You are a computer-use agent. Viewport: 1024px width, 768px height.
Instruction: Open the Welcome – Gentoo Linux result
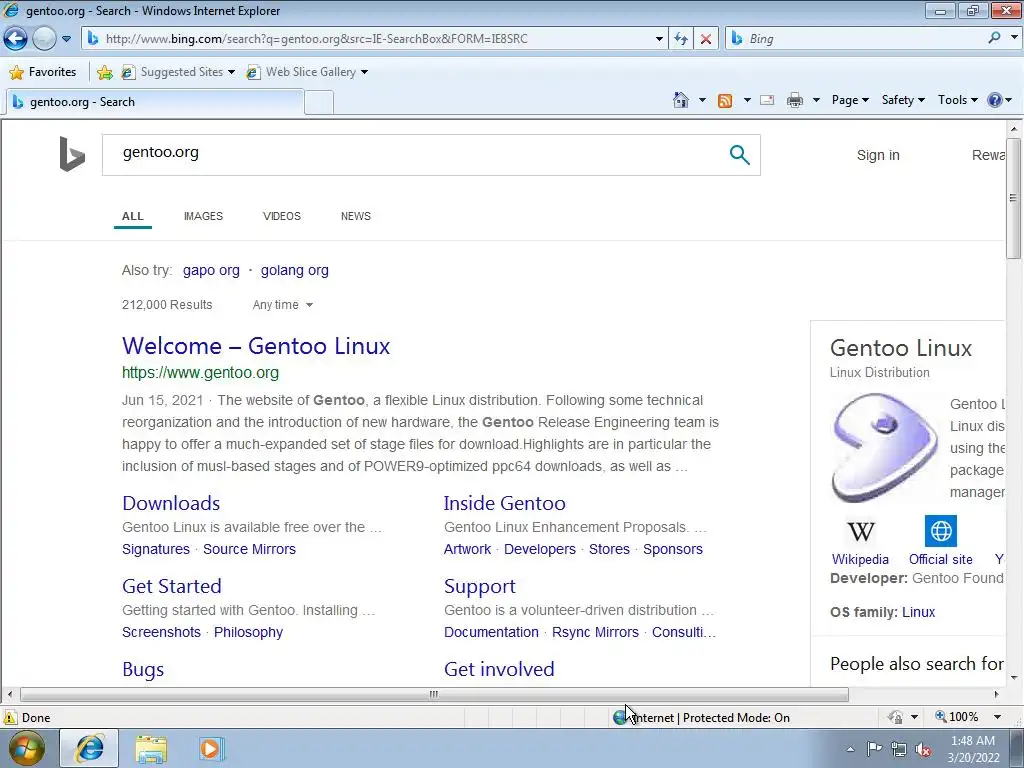[x=256, y=345]
